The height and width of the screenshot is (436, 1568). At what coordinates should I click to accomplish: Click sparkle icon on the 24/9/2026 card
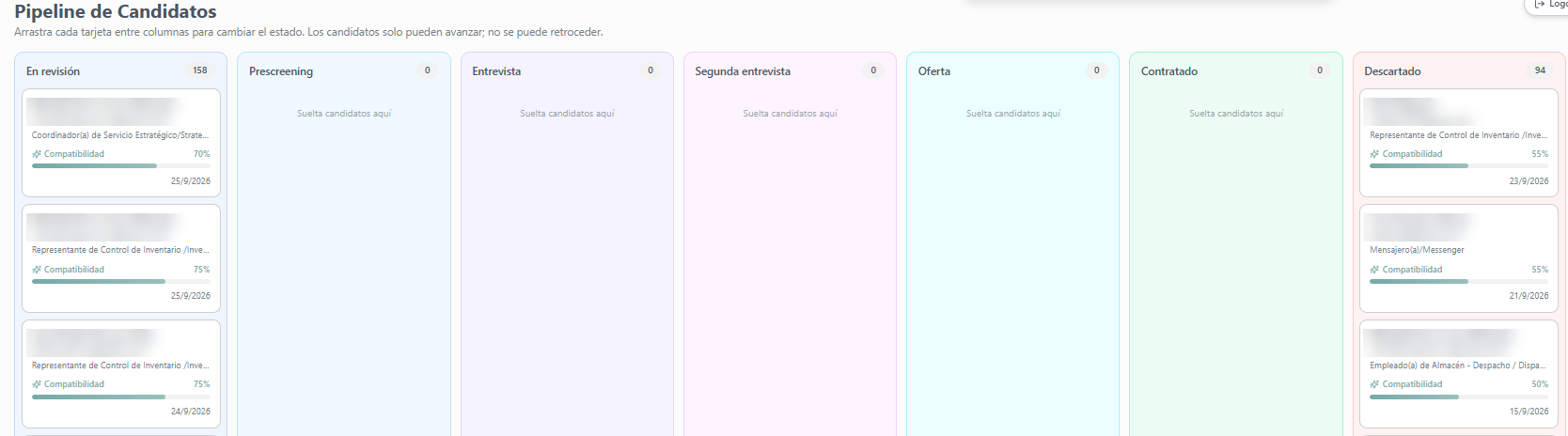[x=37, y=384]
